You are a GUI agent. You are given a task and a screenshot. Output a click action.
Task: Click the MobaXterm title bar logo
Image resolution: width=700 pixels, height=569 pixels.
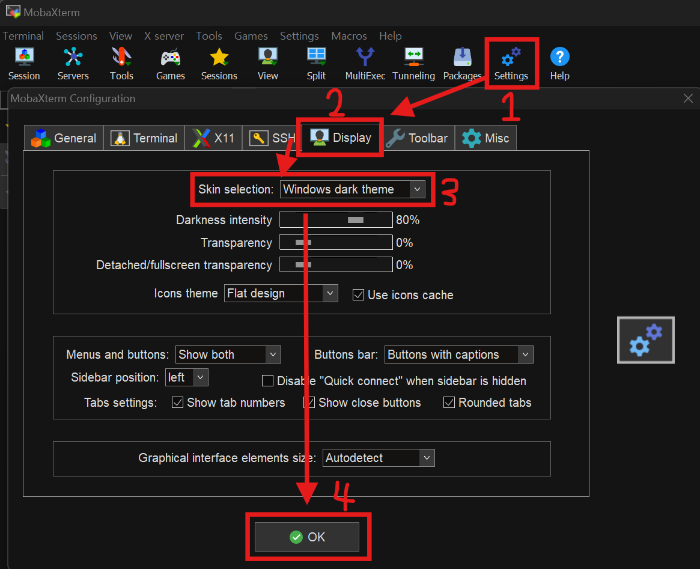[13, 12]
